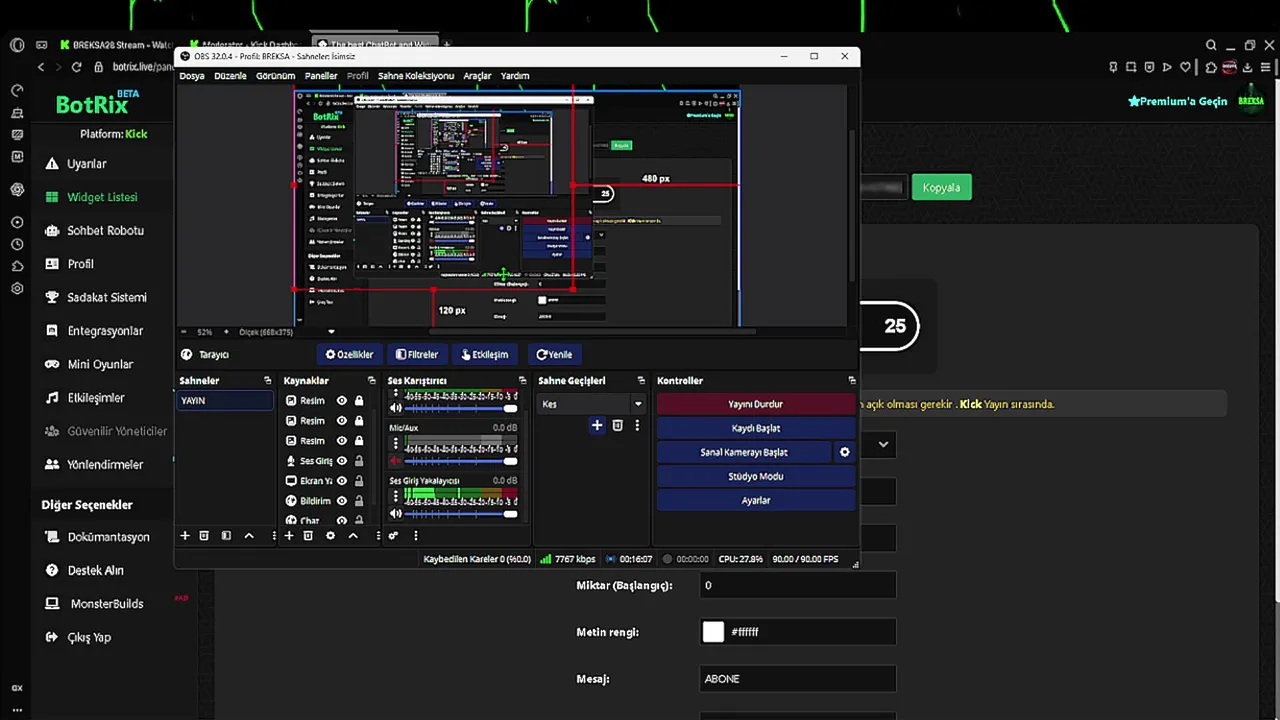Screen dimensions: 1280x720
Task: Remove the scene transition using the trash icon
Action: click(x=617, y=425)
